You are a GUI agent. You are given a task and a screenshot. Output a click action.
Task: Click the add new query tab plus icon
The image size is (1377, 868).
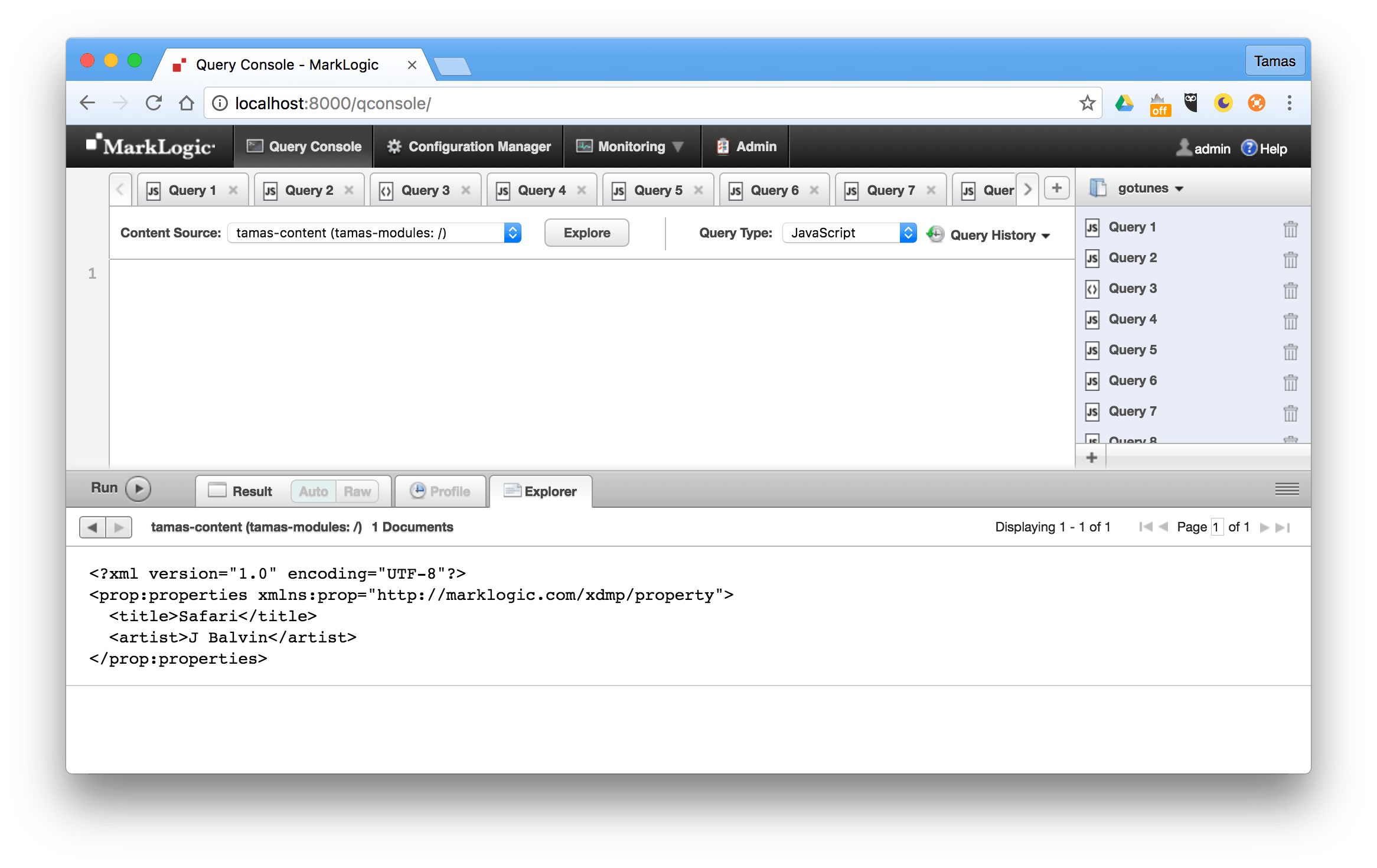pyautogui.click(x=1056, y=189)
